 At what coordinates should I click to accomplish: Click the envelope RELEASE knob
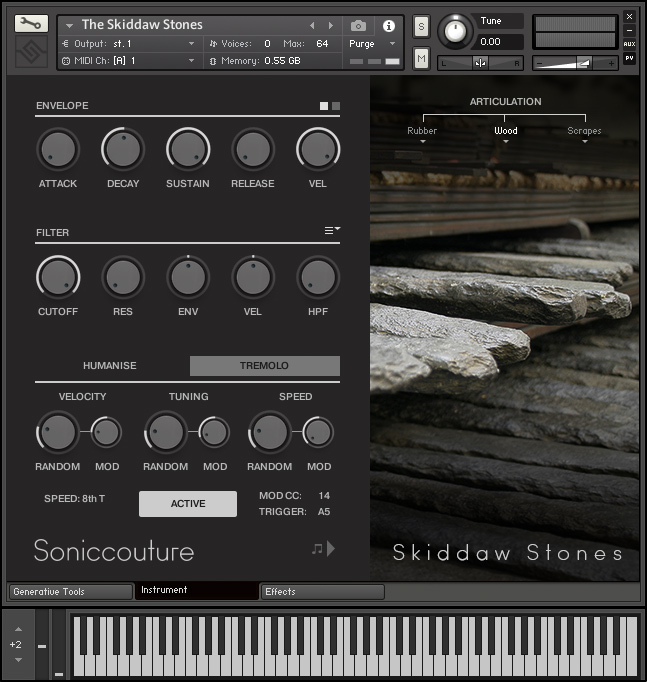pos(253,150)
